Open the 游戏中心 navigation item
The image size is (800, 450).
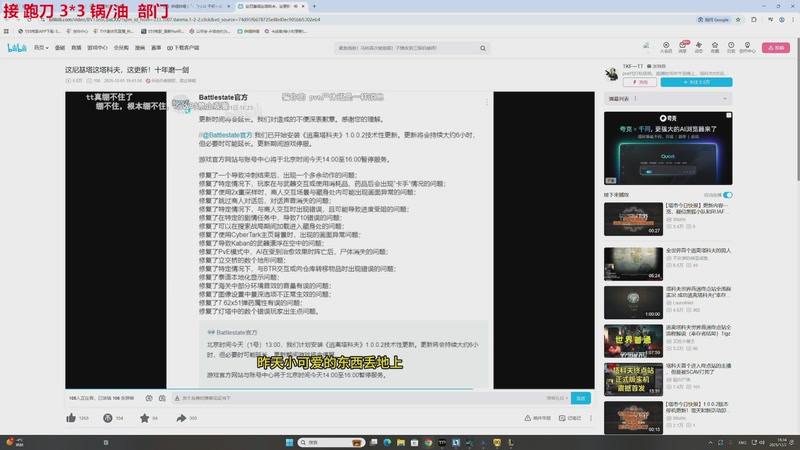(97, 48)
